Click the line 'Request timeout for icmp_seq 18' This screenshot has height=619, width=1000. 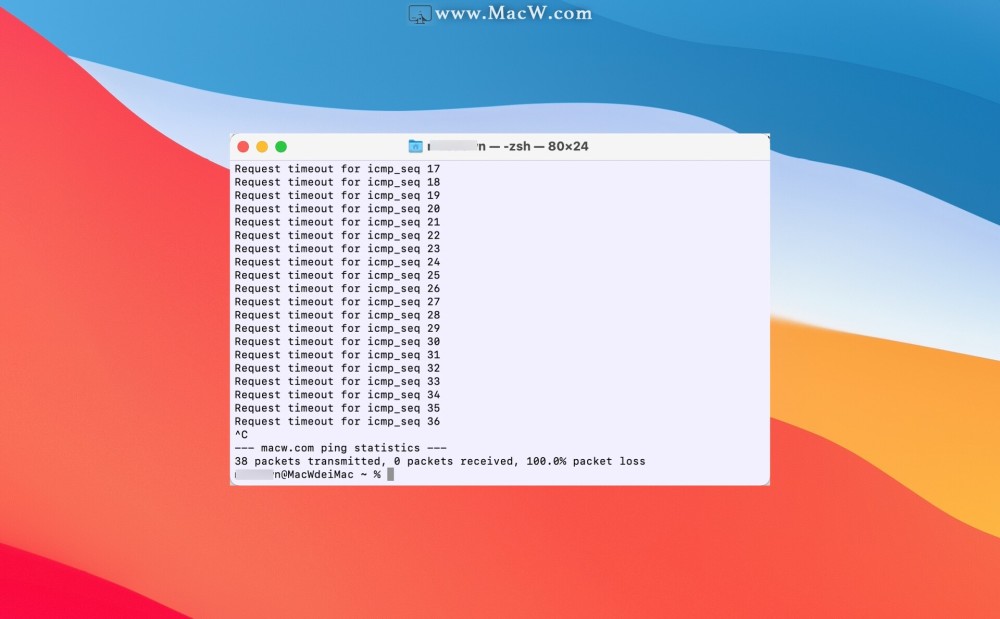[x=337, y=182]
